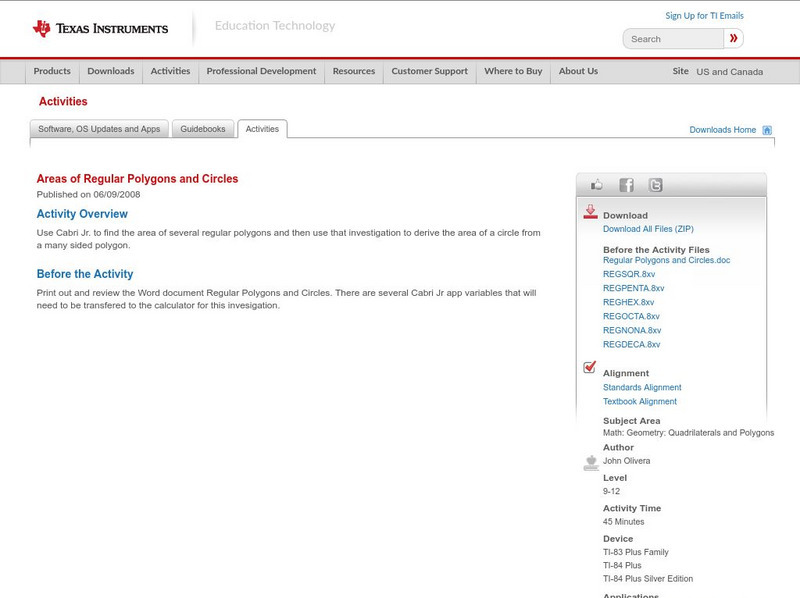
Task: Click the 9-12 level value
Action: tap(611, 491)
